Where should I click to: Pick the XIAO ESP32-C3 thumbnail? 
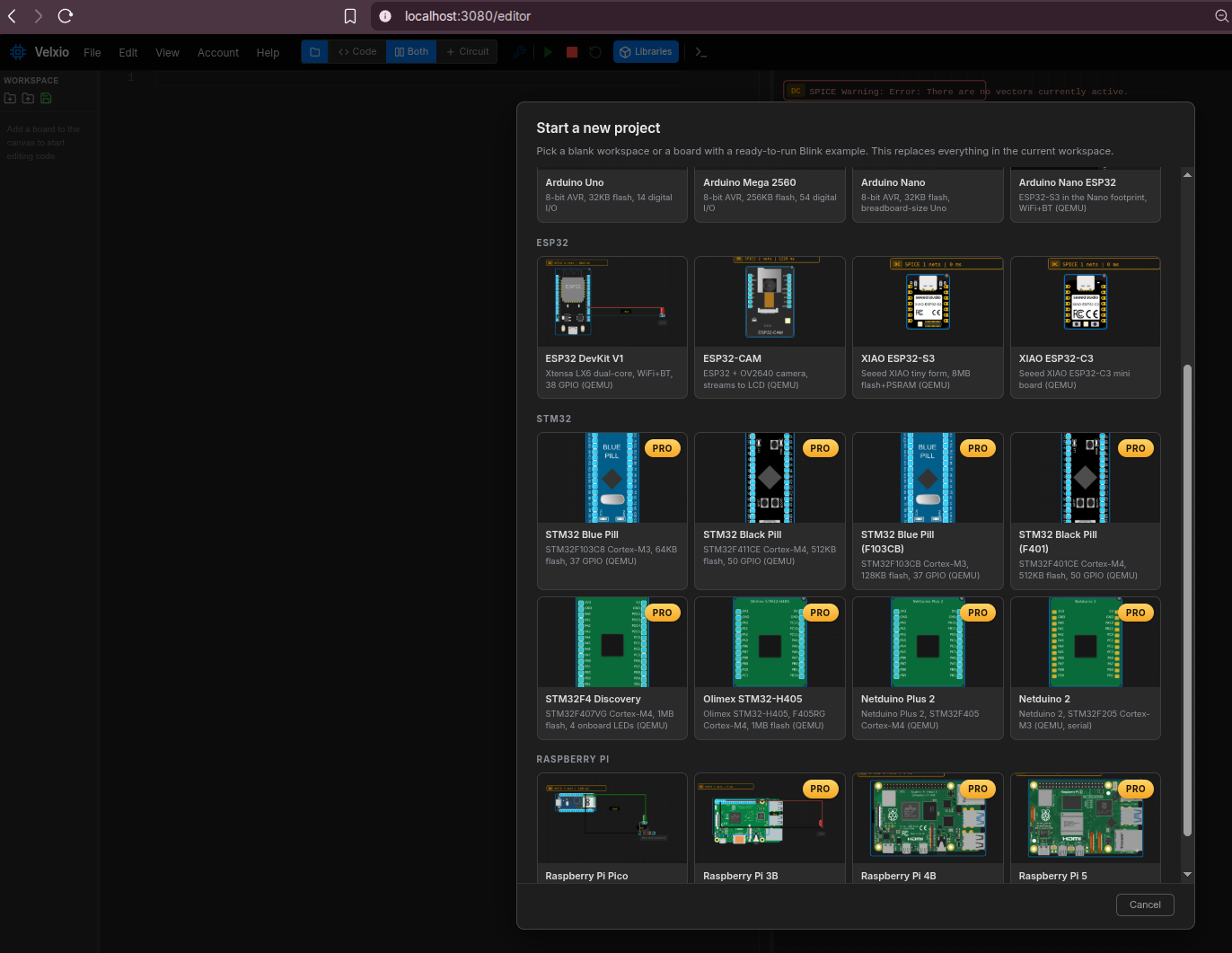[1086, 302]
